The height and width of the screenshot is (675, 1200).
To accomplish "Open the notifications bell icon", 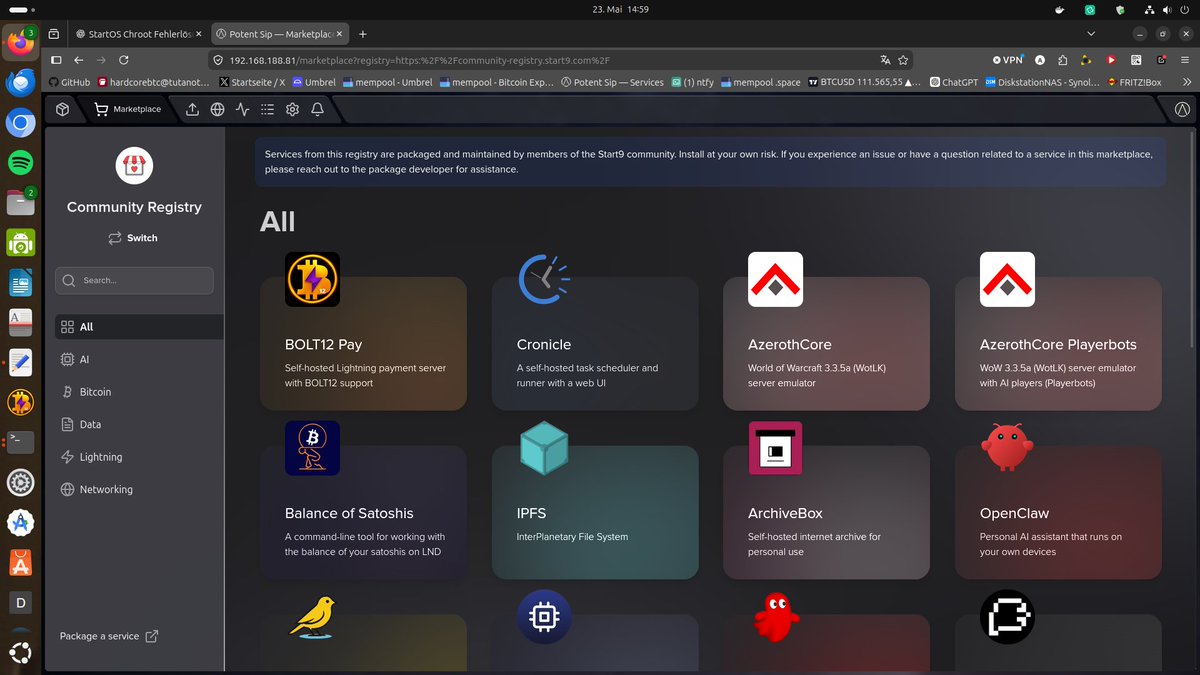I will 318,109.
